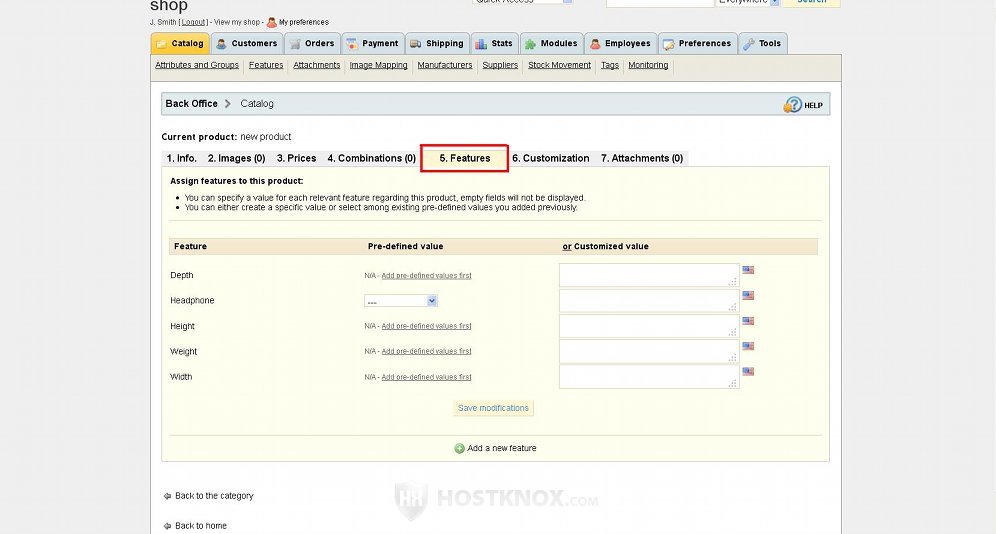Switch to the Orders tab
Viewport: 996px width, 534px height.
coord(312,44)
